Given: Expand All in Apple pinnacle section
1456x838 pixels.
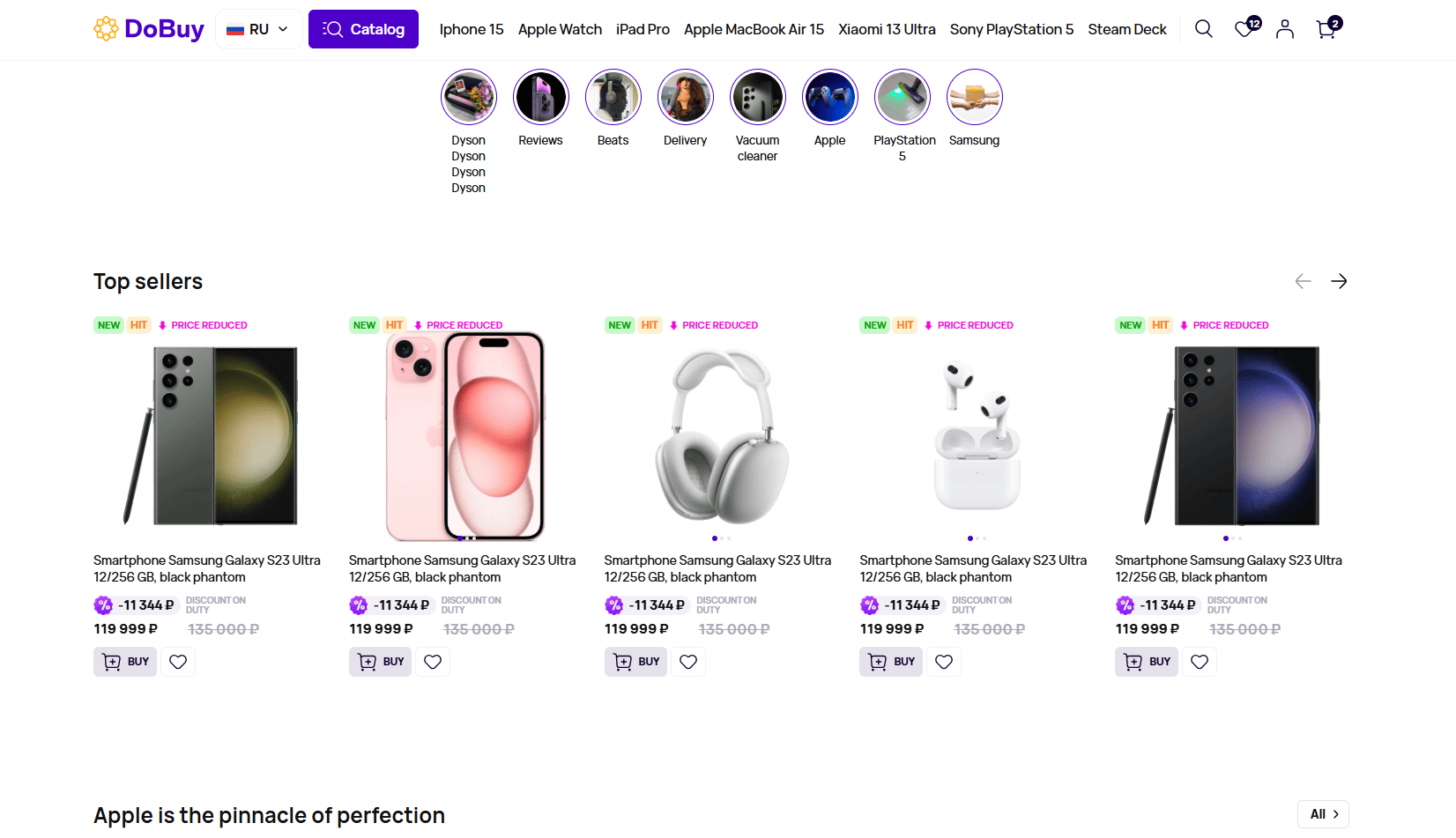Looking at the screenshot, I should point(1323,814).
